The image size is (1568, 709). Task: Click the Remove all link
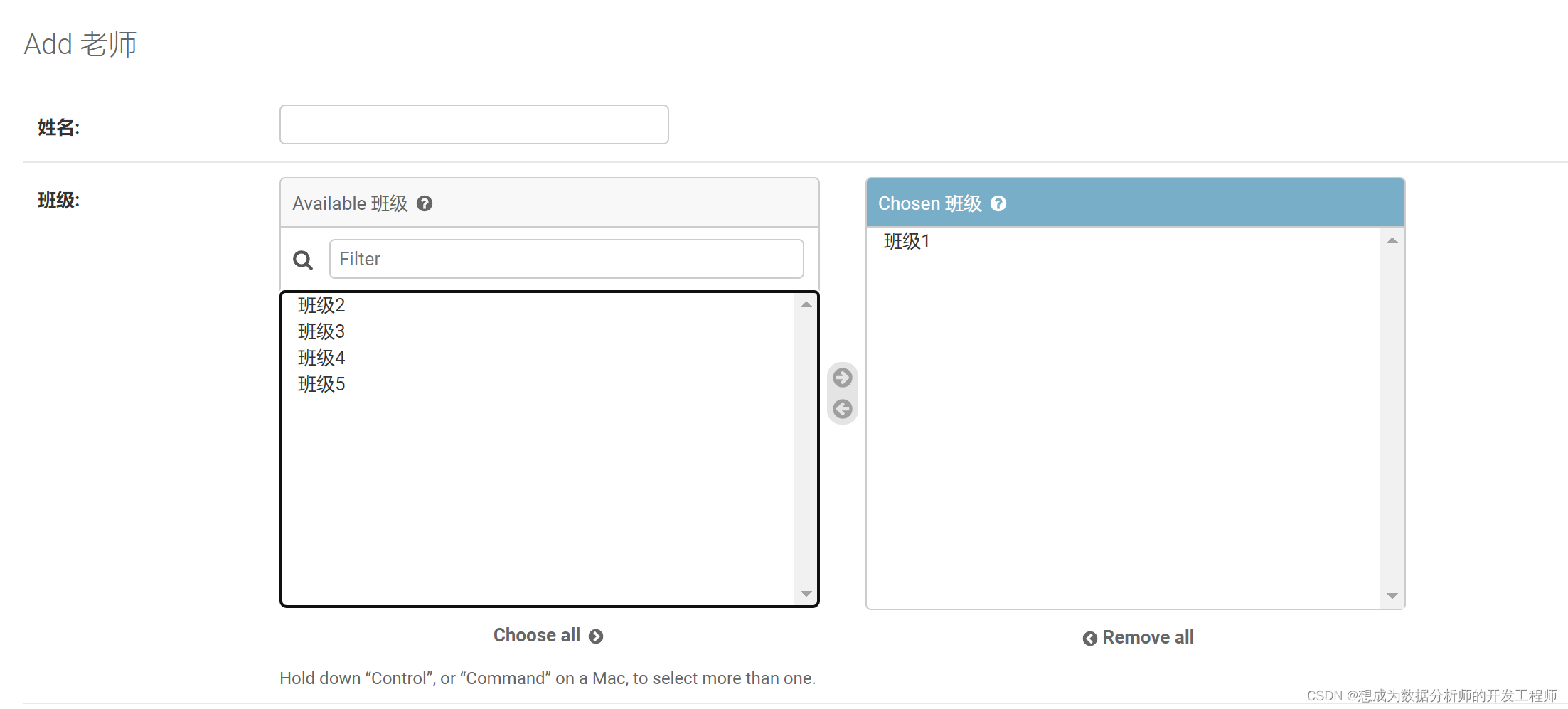click(1138, 638)
